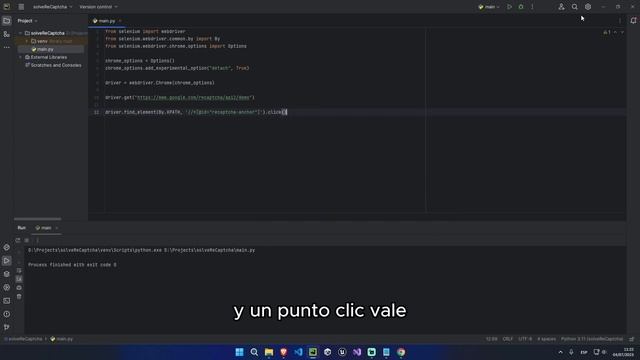The image size is (640, 360).
Task: Open Code With Me user icon
Action: coord(561,7)
